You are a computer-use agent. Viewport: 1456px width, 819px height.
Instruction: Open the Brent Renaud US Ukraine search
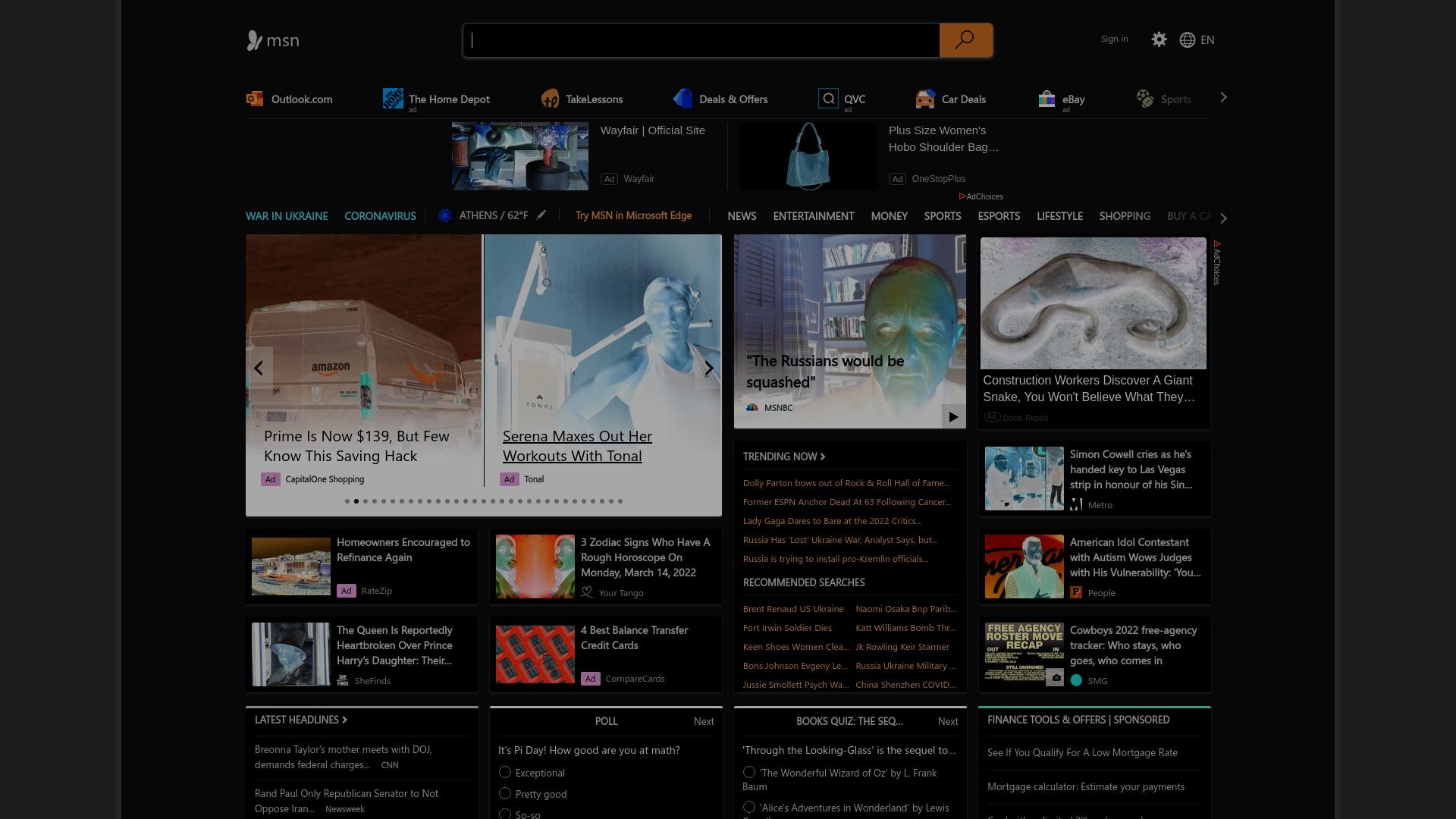tap(793, 609)
